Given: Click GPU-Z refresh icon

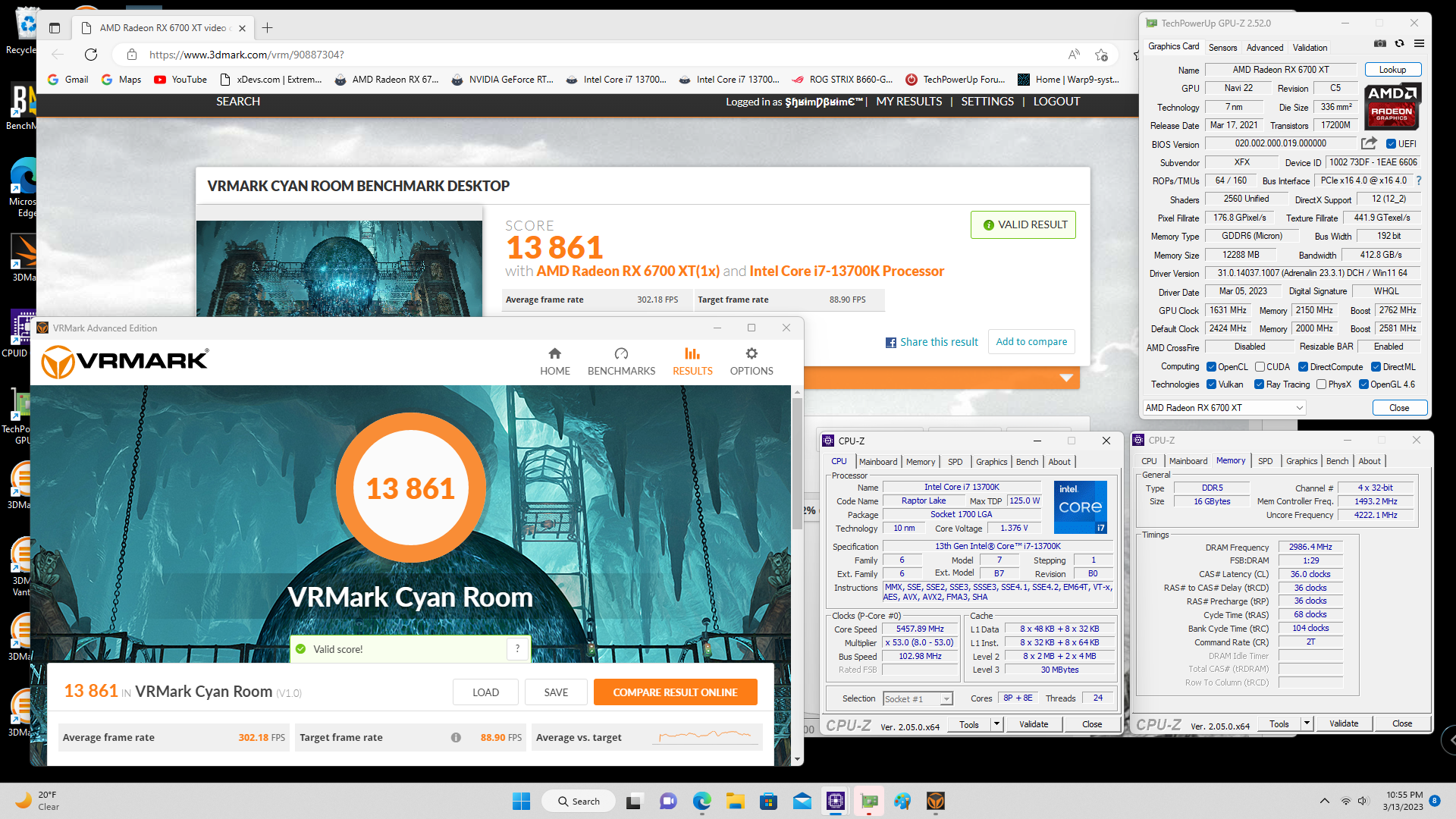Looking at the screenshot, I should click(x=1400, y=44).
